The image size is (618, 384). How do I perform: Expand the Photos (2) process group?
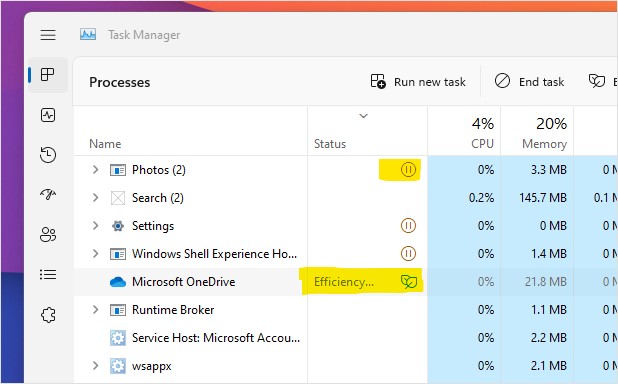95,170
